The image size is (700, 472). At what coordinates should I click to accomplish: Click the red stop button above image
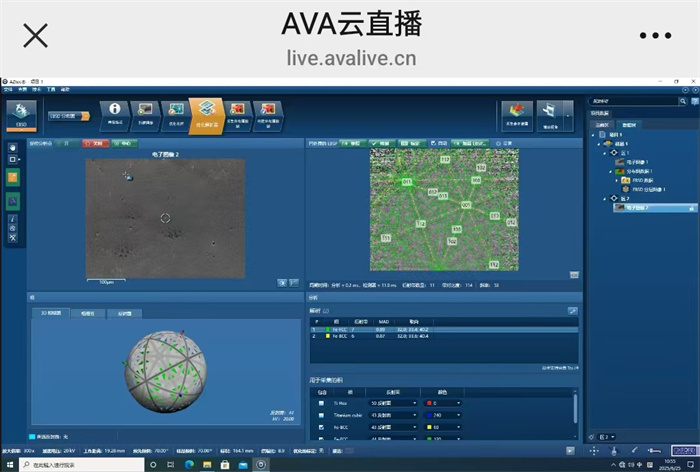click(x=96, y=144)
